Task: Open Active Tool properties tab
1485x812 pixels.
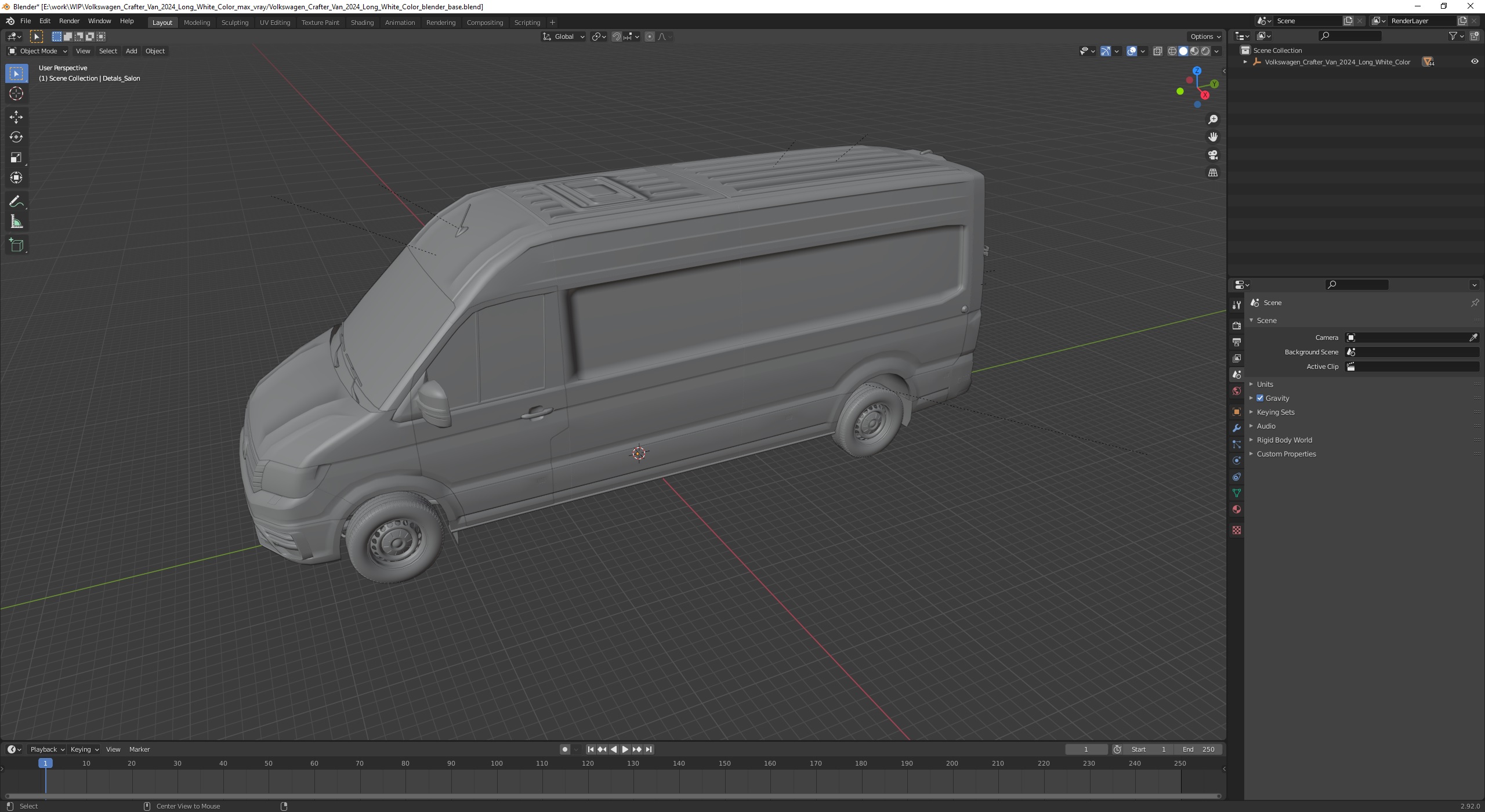Action: pos(1236,304)
